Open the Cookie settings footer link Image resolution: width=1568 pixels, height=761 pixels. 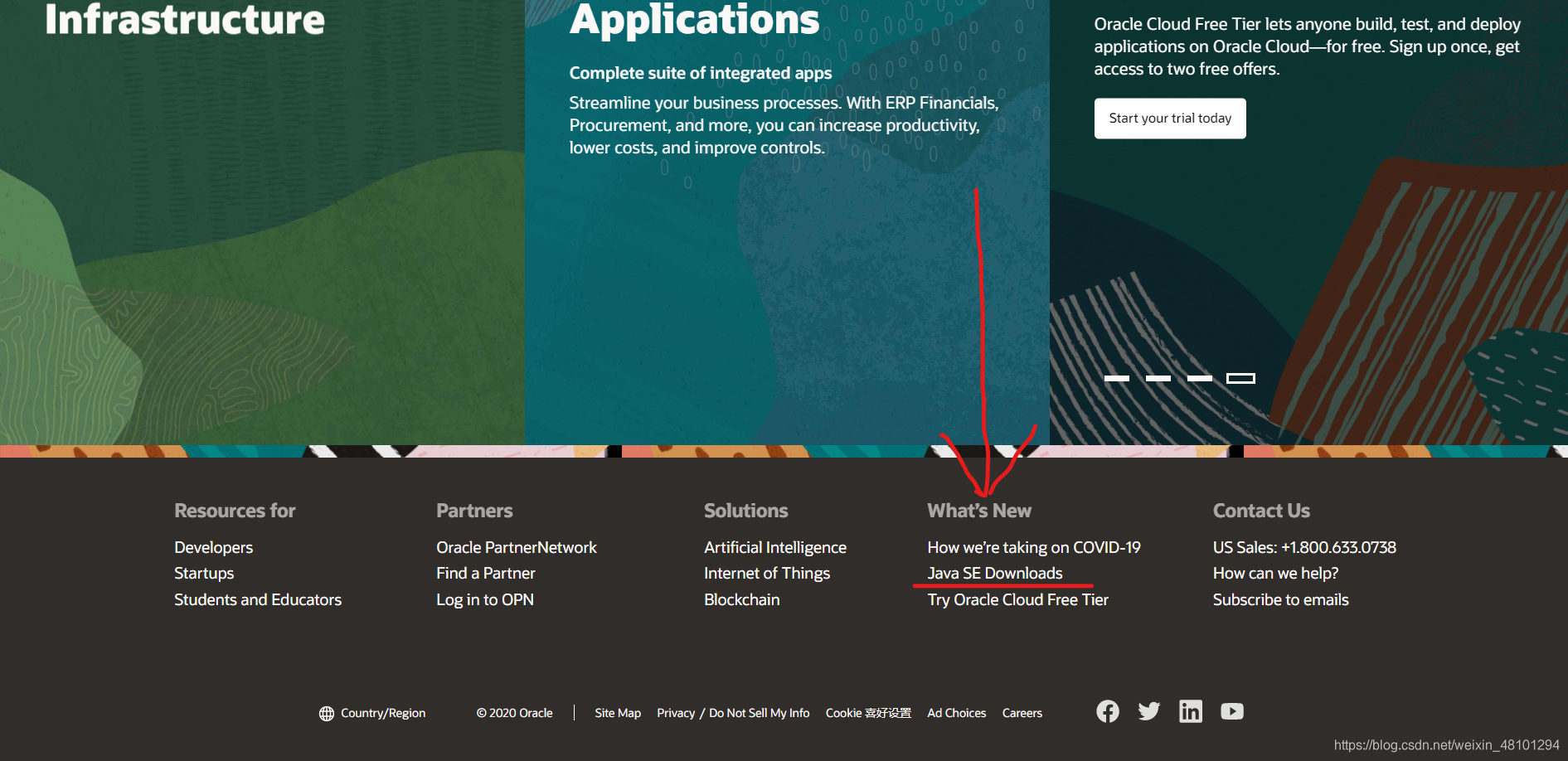pyautogui.click(x=868, y=713)
